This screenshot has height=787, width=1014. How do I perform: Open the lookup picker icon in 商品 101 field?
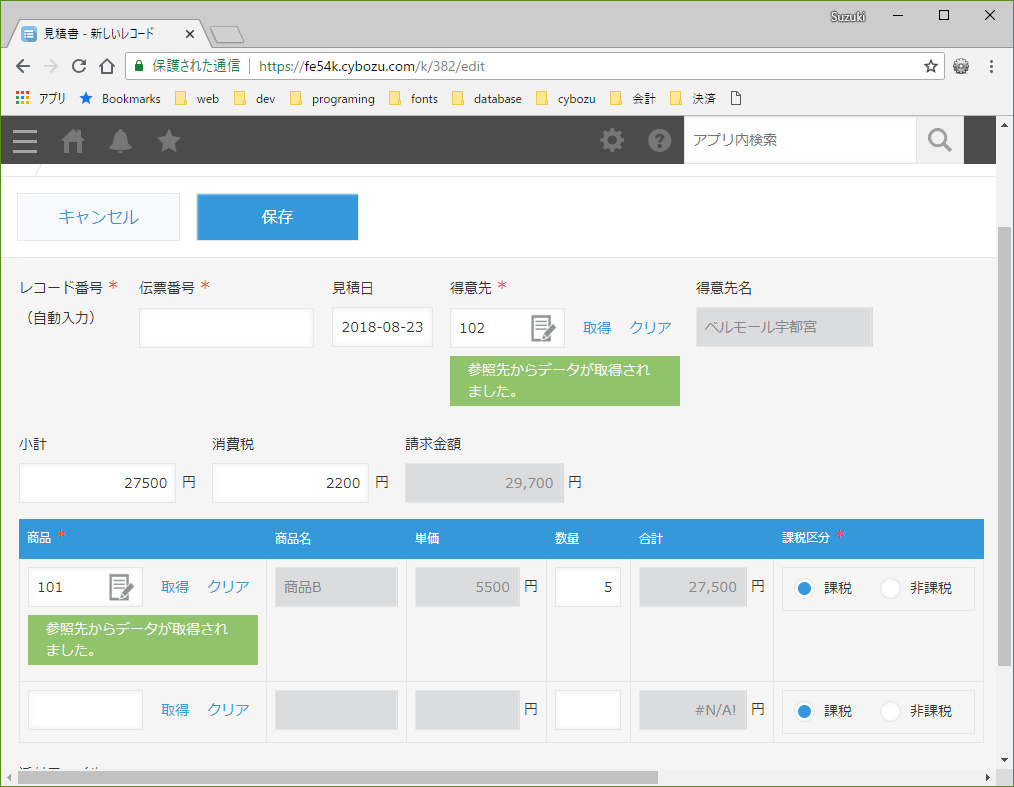pos(121,587)
